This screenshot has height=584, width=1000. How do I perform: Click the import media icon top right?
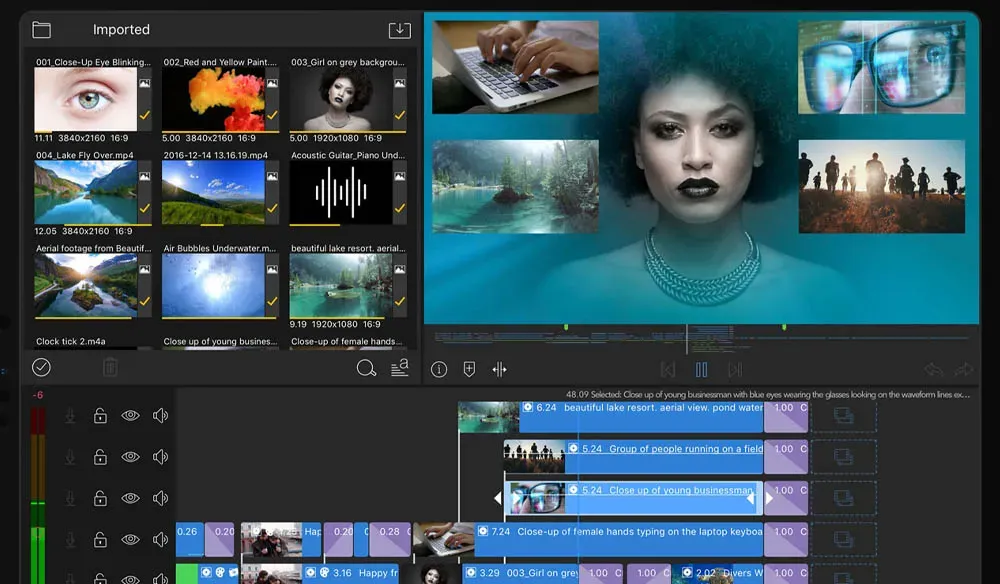[x=398, y=29]
